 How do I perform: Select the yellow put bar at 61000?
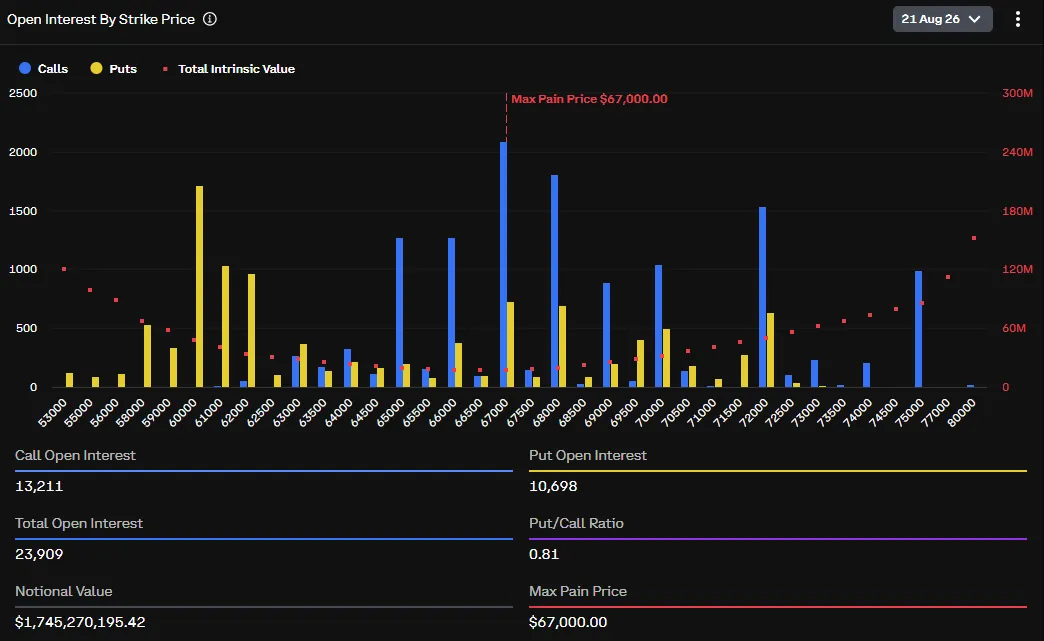tap(225, 326)
